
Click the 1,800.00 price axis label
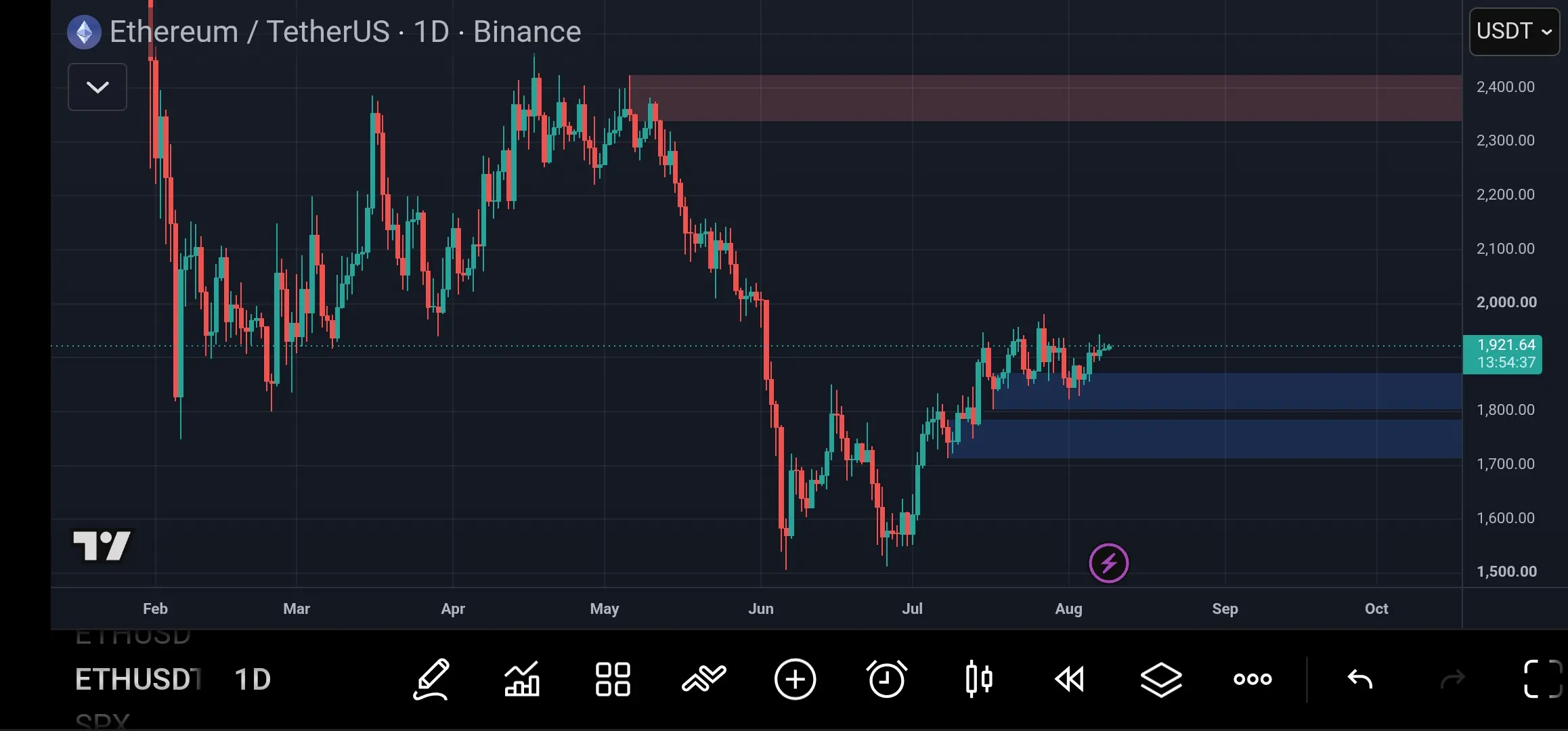(x=1506, y=409)
